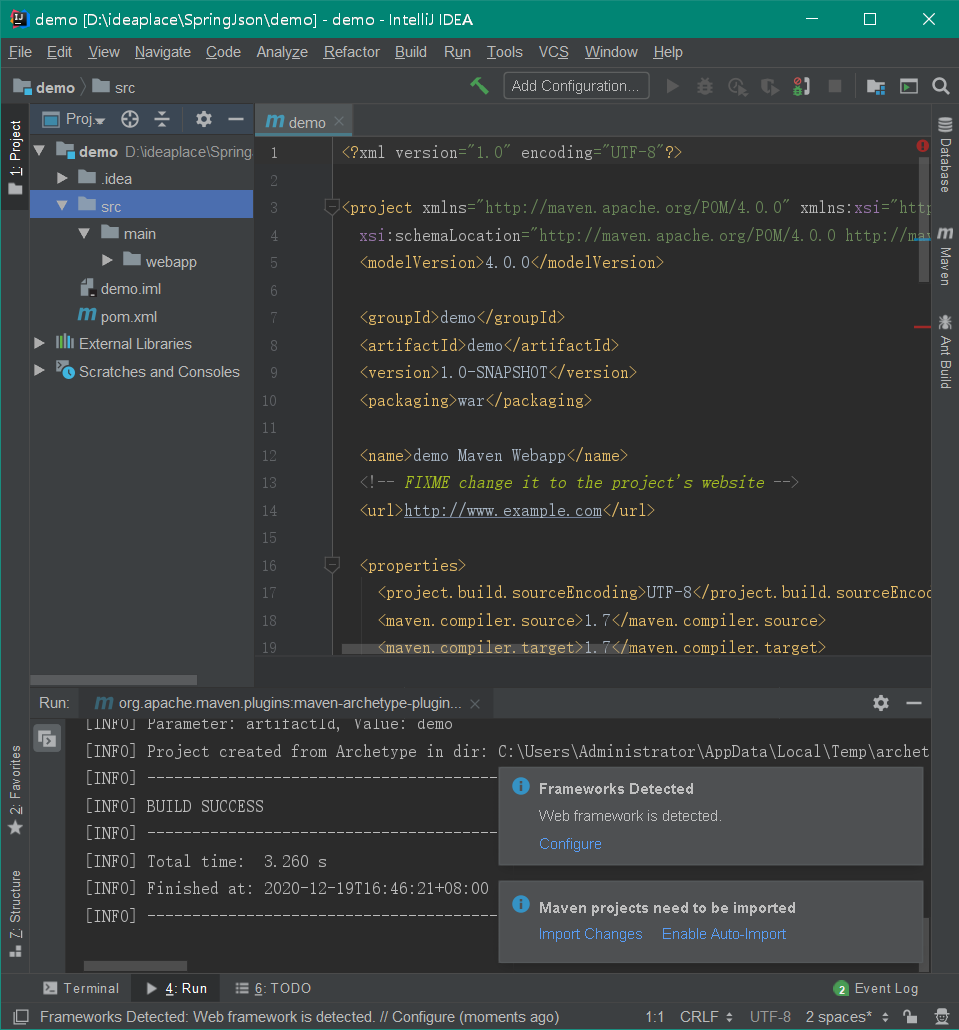Select pom.xml in project tree
The height and width of the screenshot is (1030, 959).
pos(129,317)
